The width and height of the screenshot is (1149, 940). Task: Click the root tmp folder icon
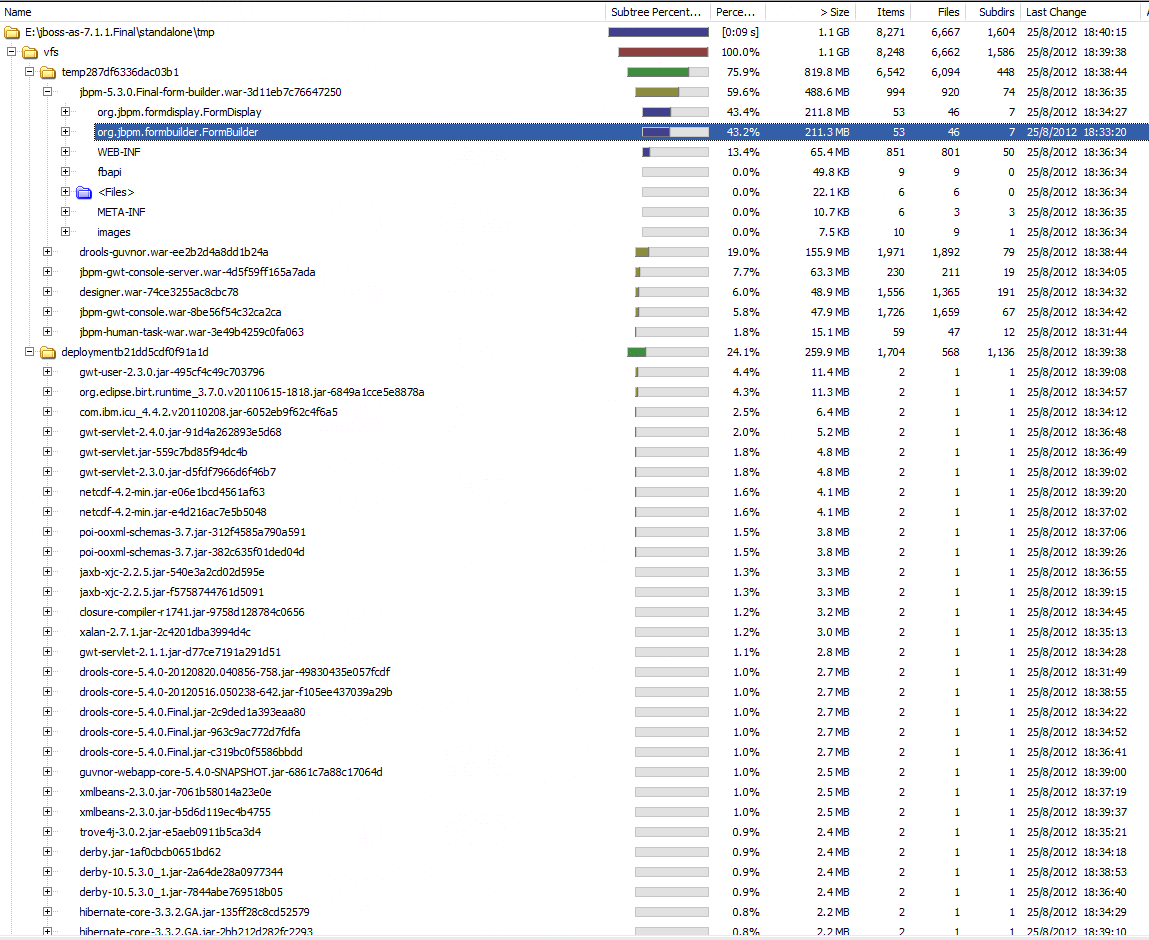pyautogui.click(x=12, y=32)
